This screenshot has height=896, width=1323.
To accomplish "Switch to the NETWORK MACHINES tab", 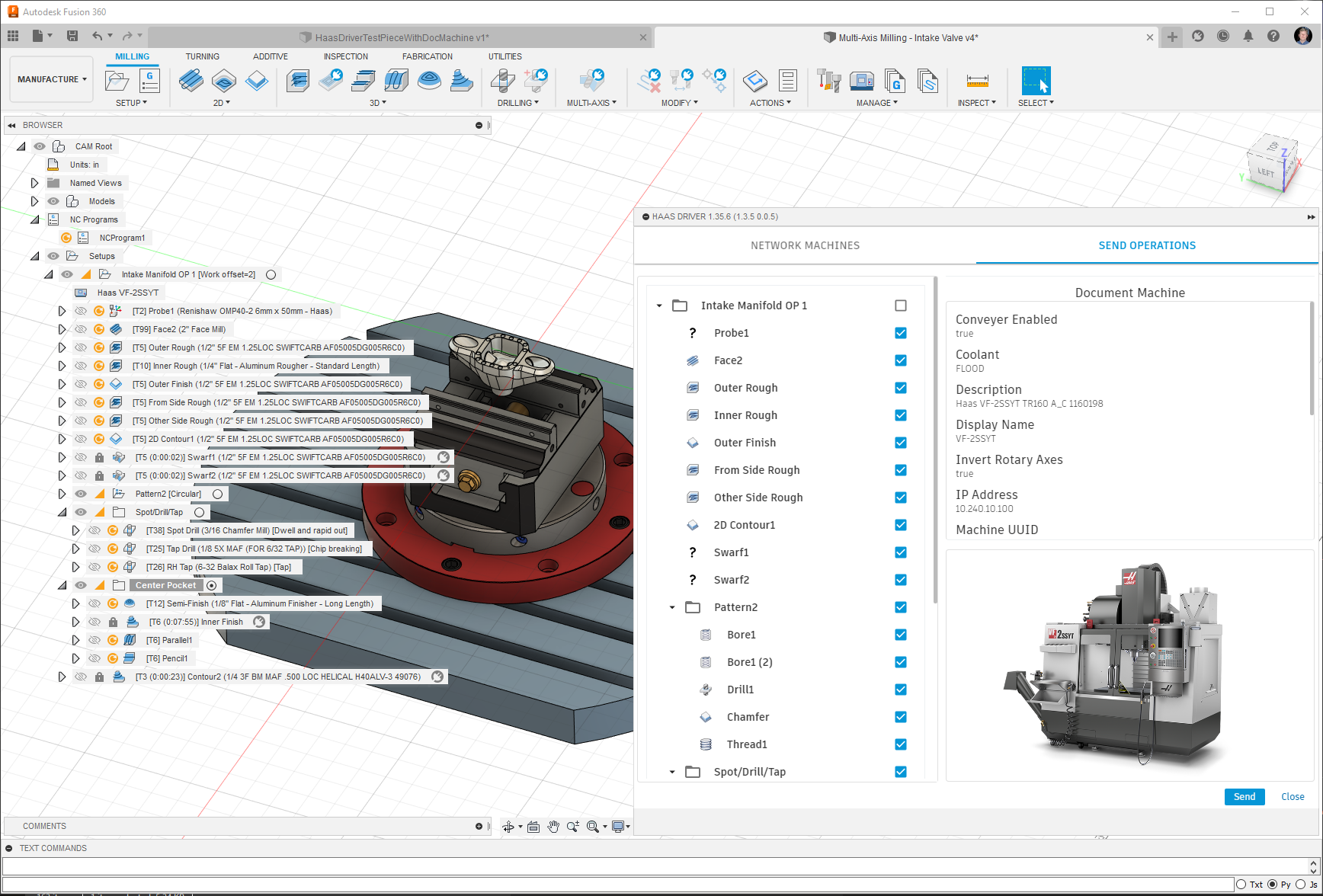I will (x=805, y=245).
